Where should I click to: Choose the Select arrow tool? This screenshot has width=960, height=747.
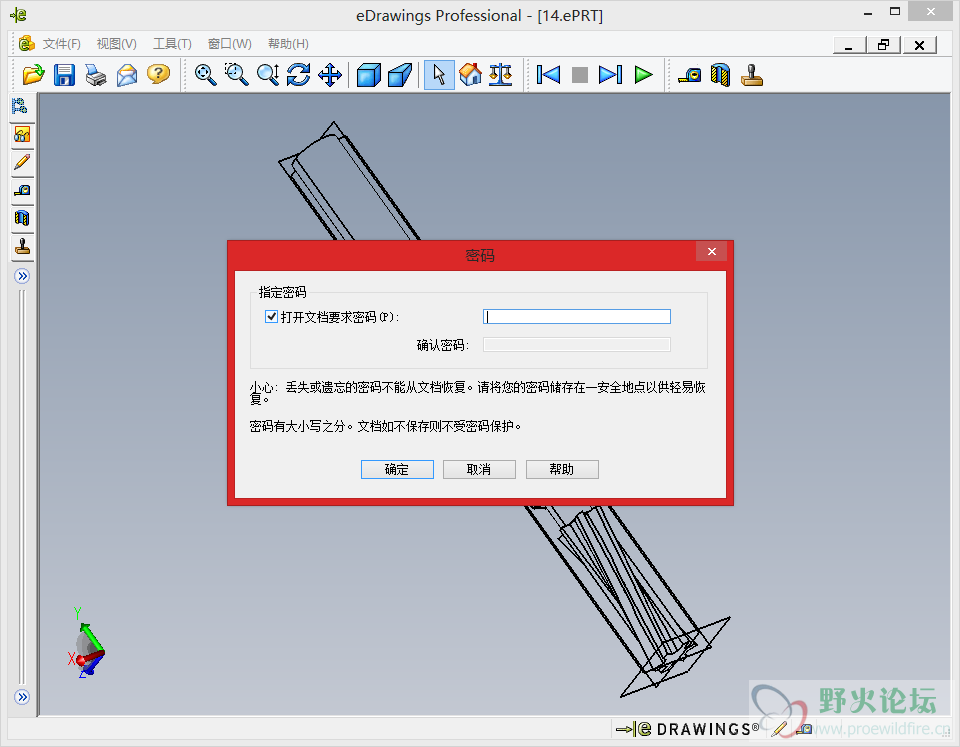pyautogui.click(x=439, y=75)
